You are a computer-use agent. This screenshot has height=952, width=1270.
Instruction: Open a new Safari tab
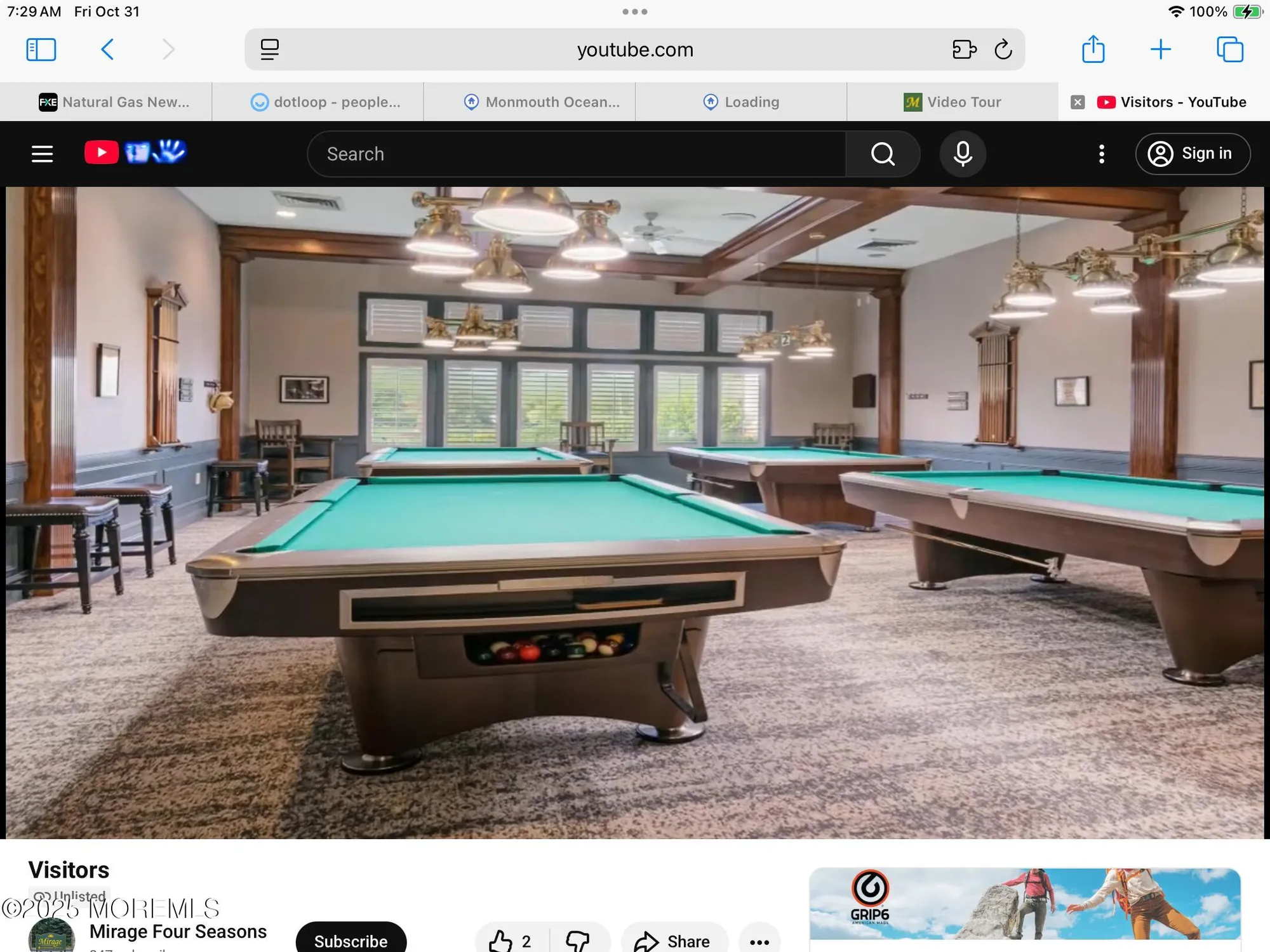click(x=1160, y=50)
